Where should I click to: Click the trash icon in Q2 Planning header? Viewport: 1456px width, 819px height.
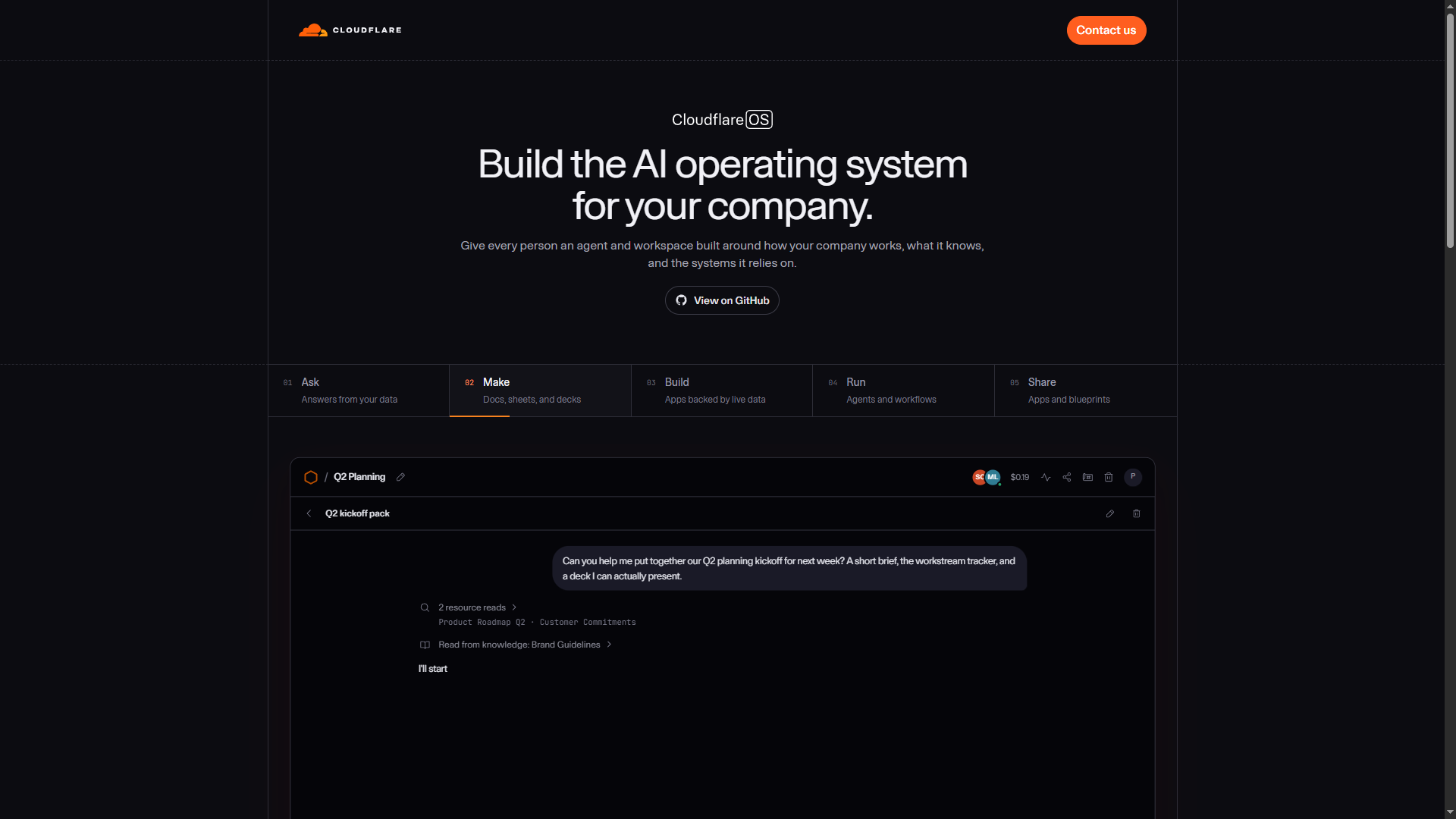(1109, 477)
